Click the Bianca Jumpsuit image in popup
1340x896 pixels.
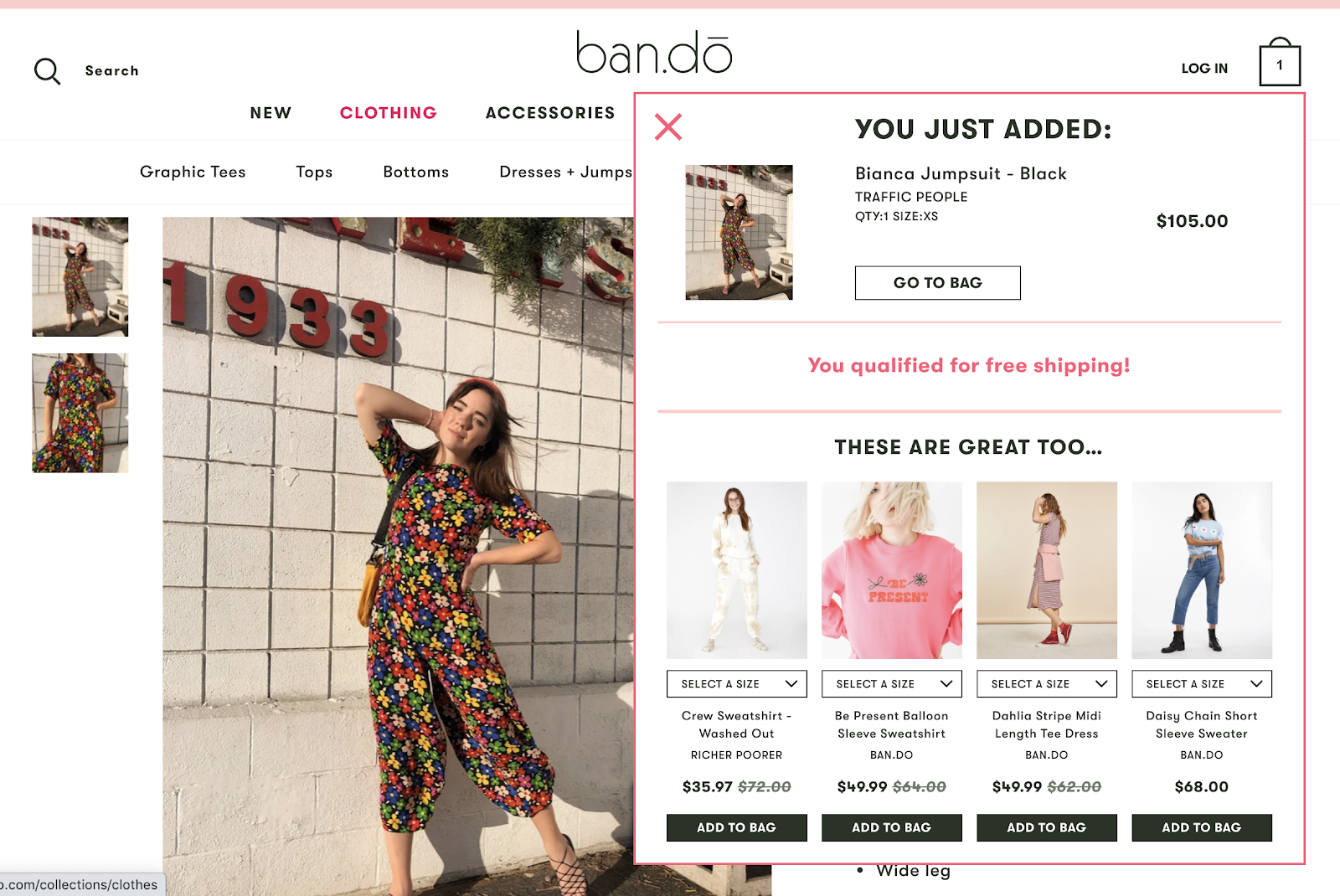(739, 232)
